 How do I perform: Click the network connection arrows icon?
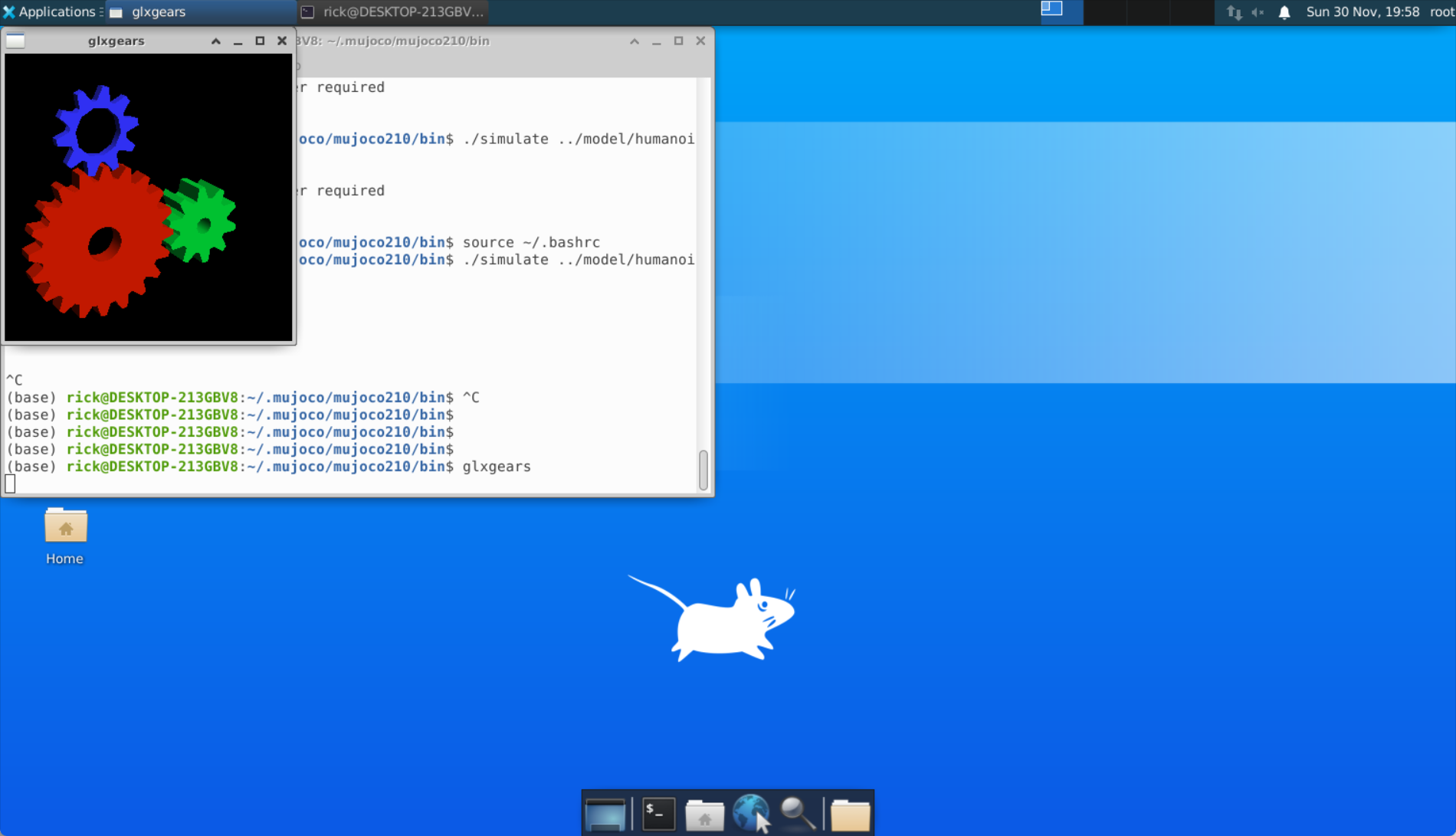click(1234, 12)
